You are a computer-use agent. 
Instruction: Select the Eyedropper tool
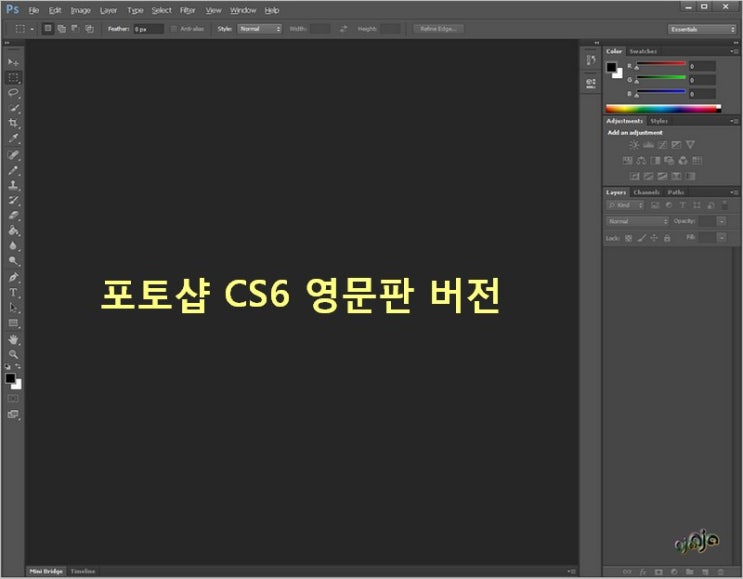tap(13, 138)
